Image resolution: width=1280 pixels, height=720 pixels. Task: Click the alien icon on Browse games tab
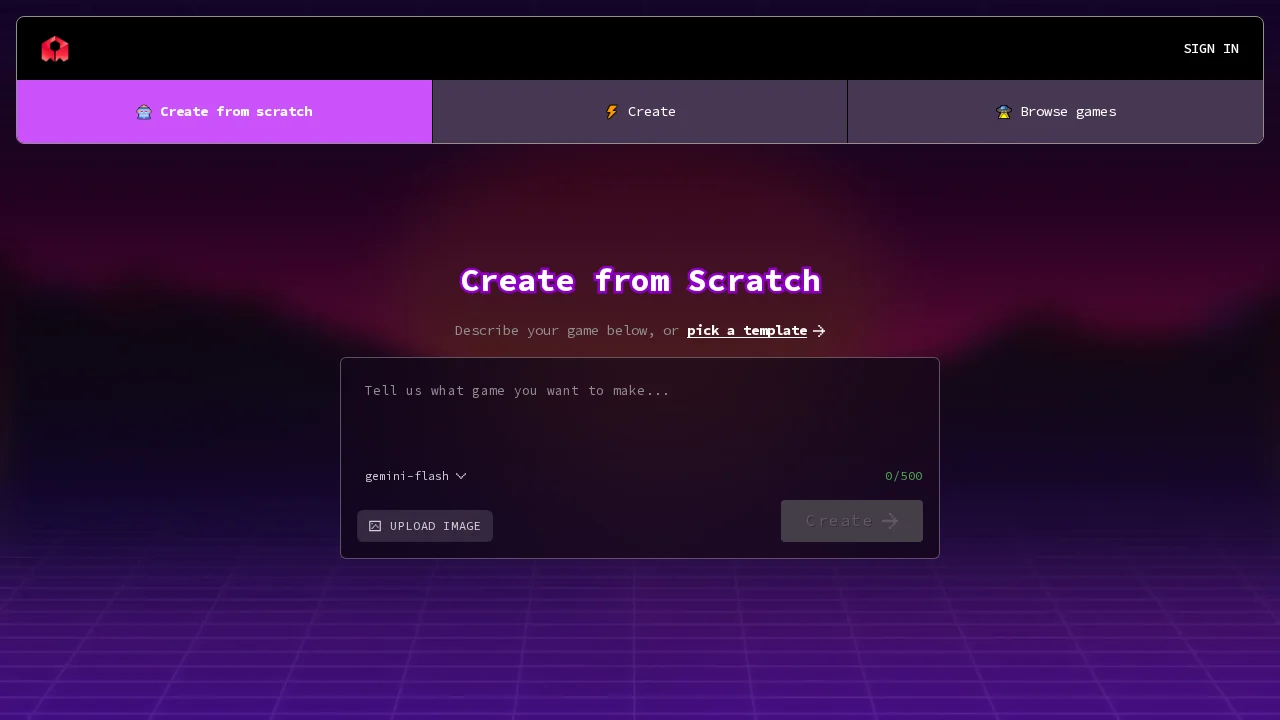click(x=1004, y=112)
